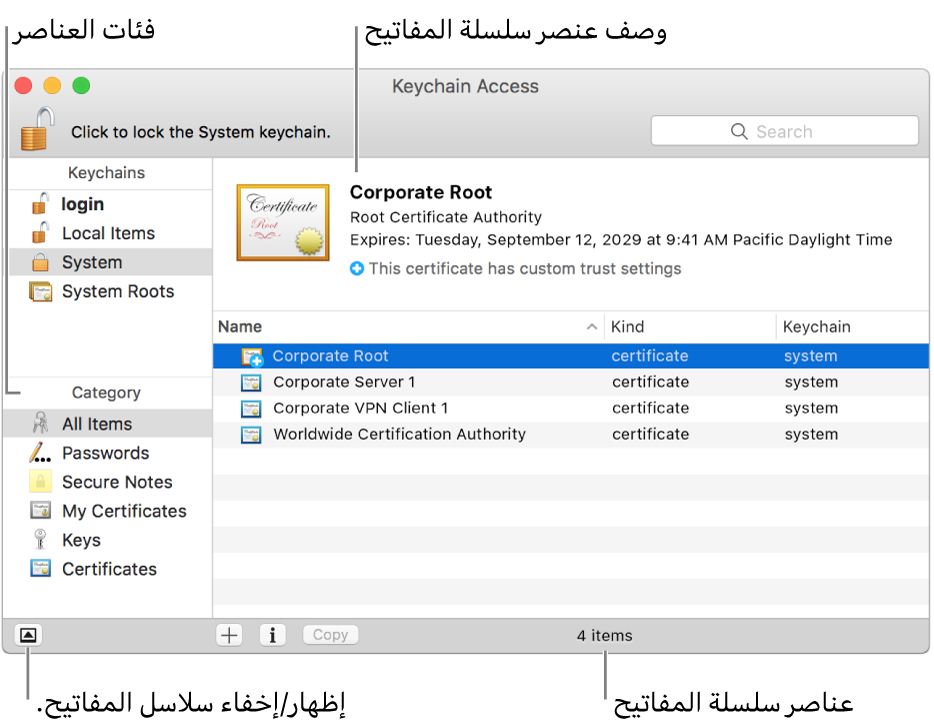Click 'Click to lock the System keychain.' text
This screenshot has height=724, width=934.
coord(201,132)
